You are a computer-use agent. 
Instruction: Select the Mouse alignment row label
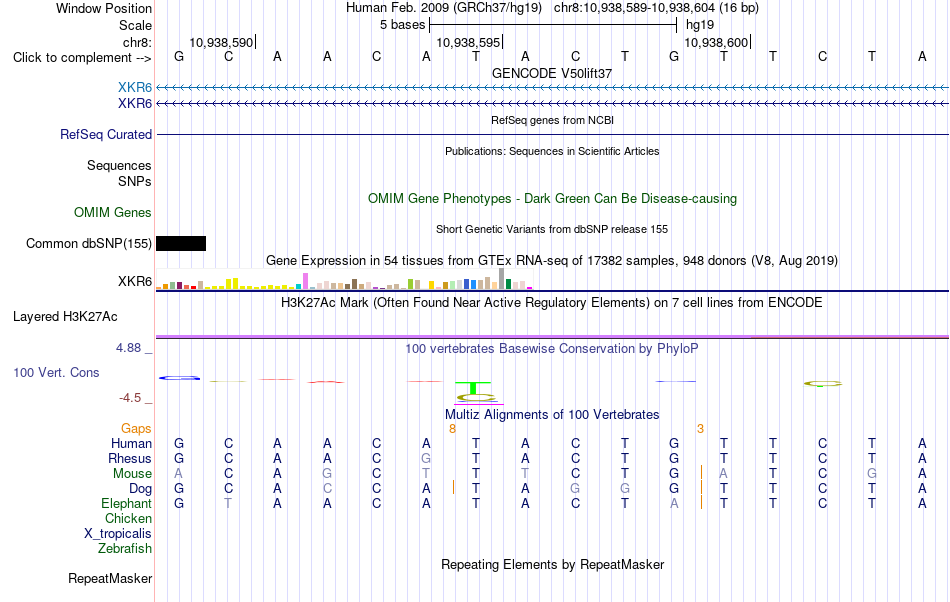133,474
